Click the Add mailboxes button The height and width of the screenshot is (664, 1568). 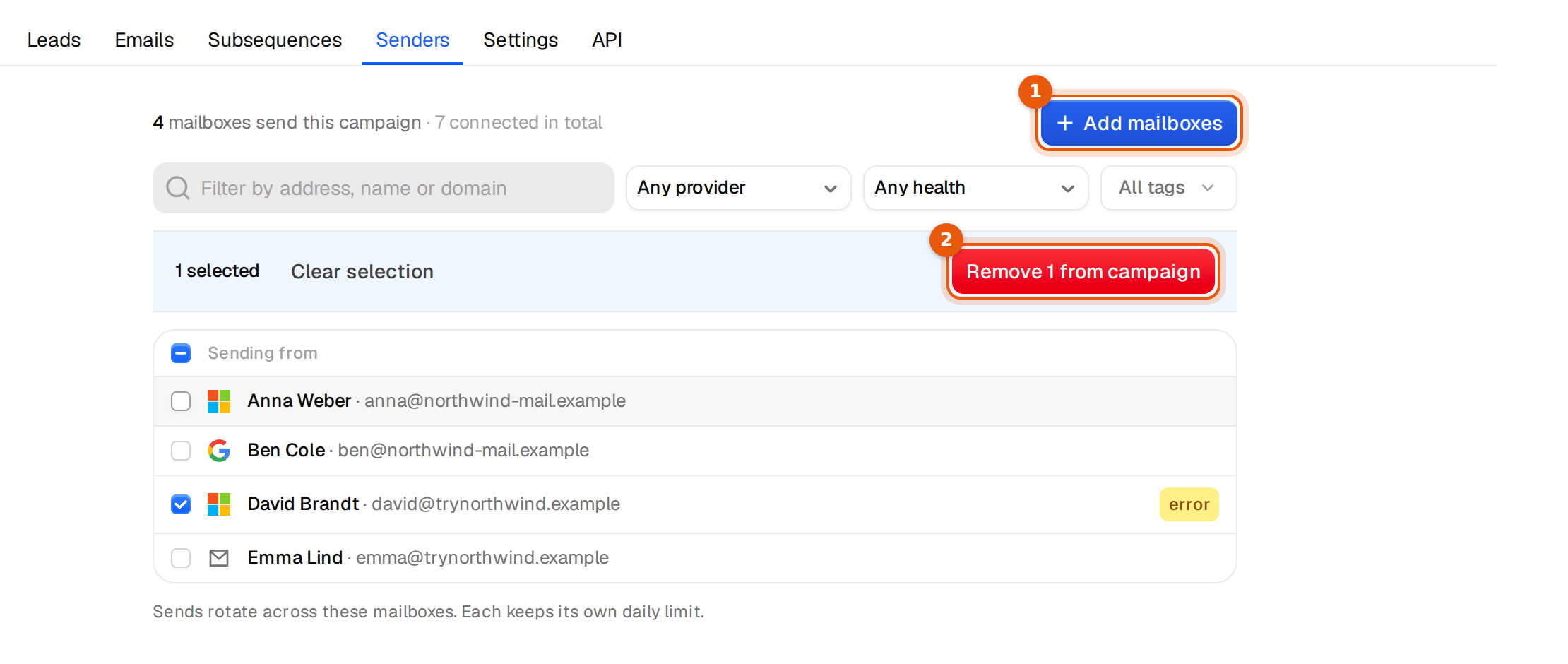(1139, 123)
